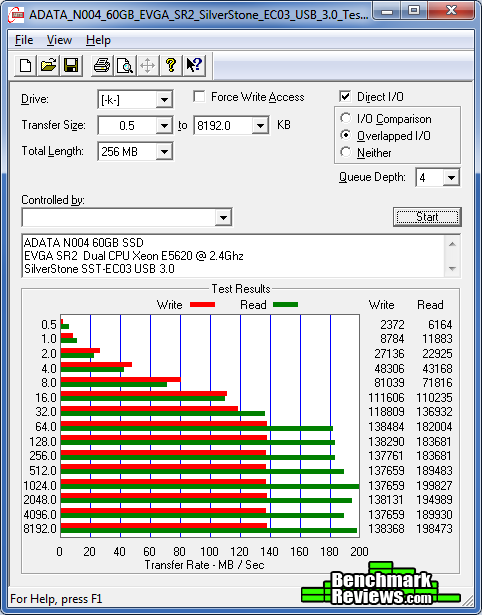The height and width of the screenshot is (615, 482).
Task: Click the 512.0 transfer size row label
Action: (43, 470)
